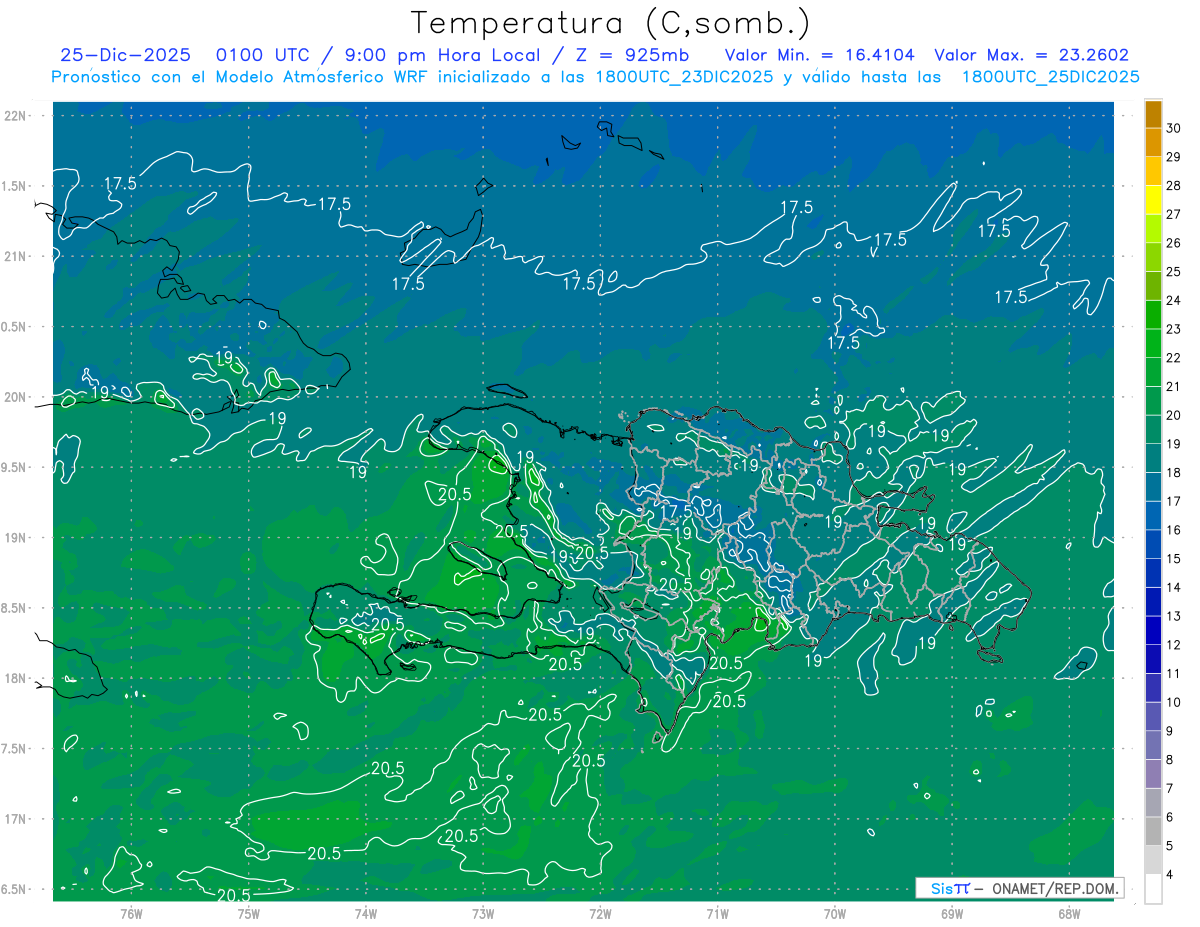1200x927 pixels.
Task: Click the legend value '28'
Action: click(1175, 186)
